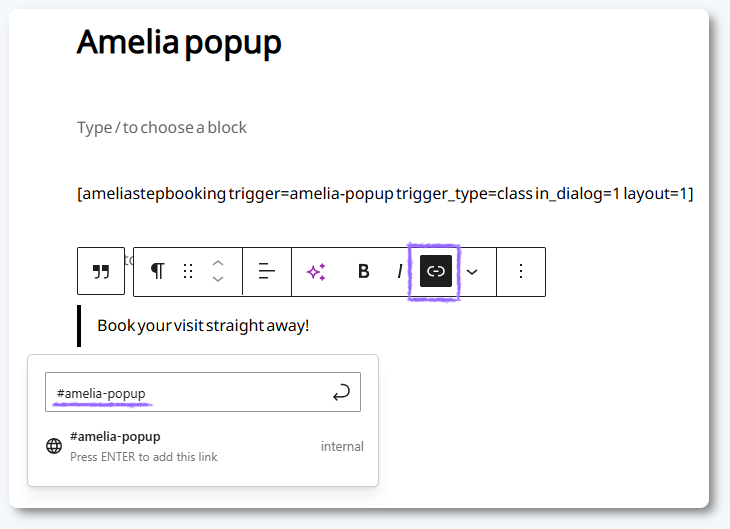Image resolution: width=730 pixels, height=529 pixels.
Task: Click the block drag handle dots
Action: 188,272
